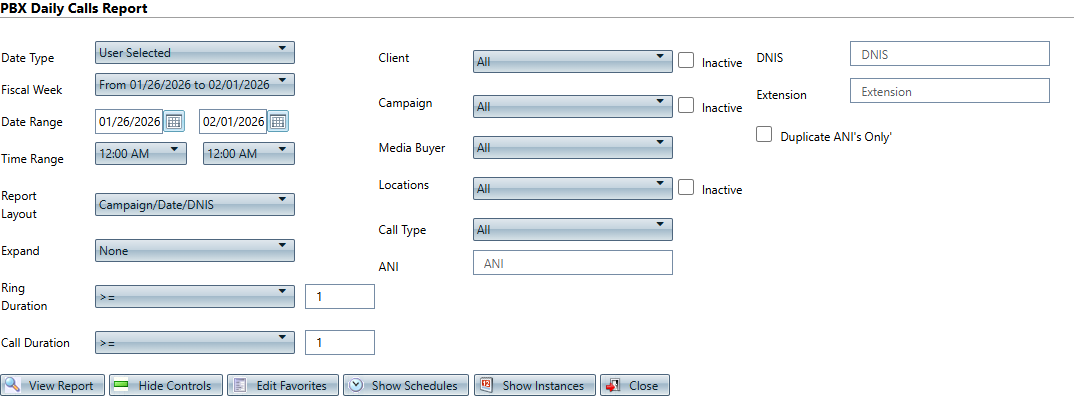Open the Call Type dropdown
1074x414 pixels.
click(x=572, y=229)
